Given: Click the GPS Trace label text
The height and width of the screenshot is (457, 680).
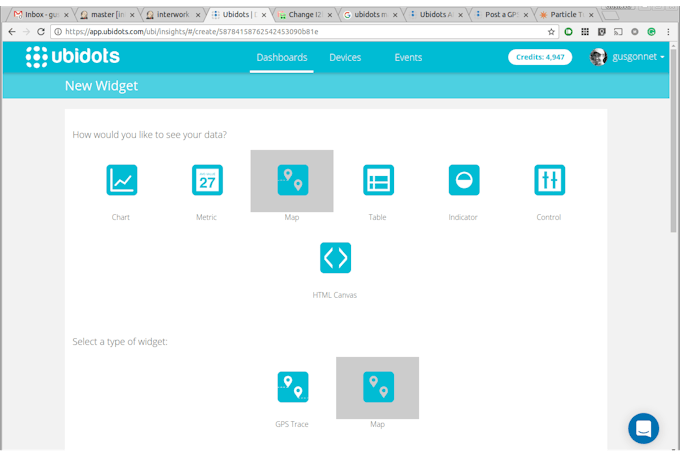Looking at the screenshot, I should click(292, 424).
